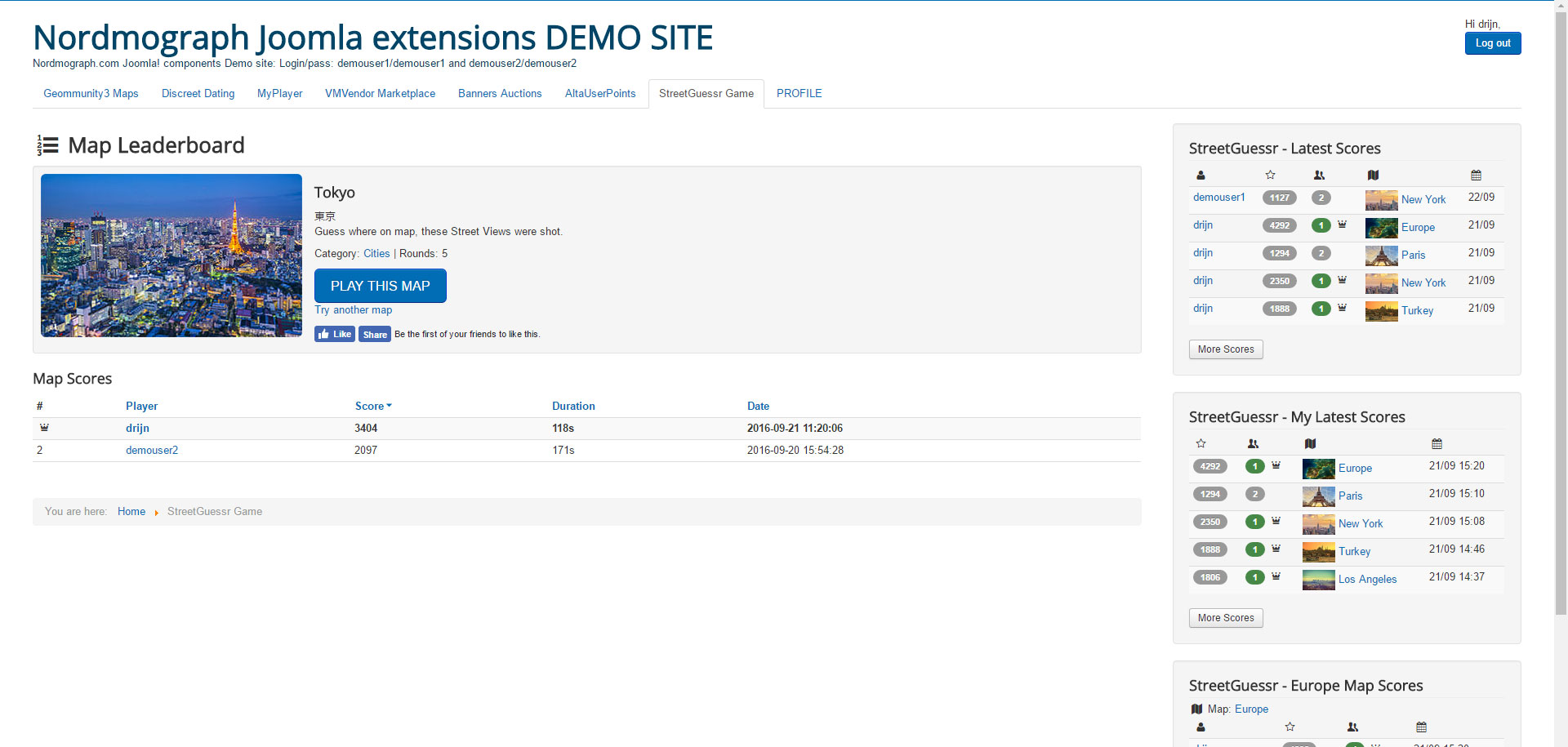Click users icon in My Latest Scores header
The width and height of the screenshot is (1568, 747).
[1253, 444]
